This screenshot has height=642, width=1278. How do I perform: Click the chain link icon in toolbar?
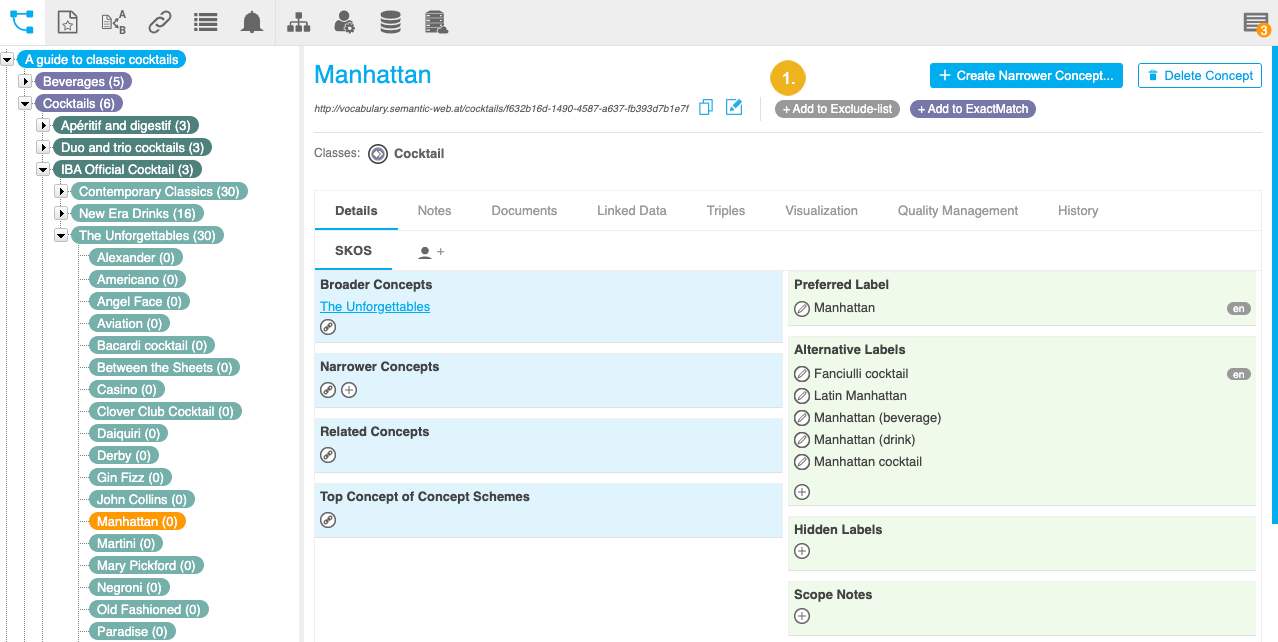pos(159,22)
